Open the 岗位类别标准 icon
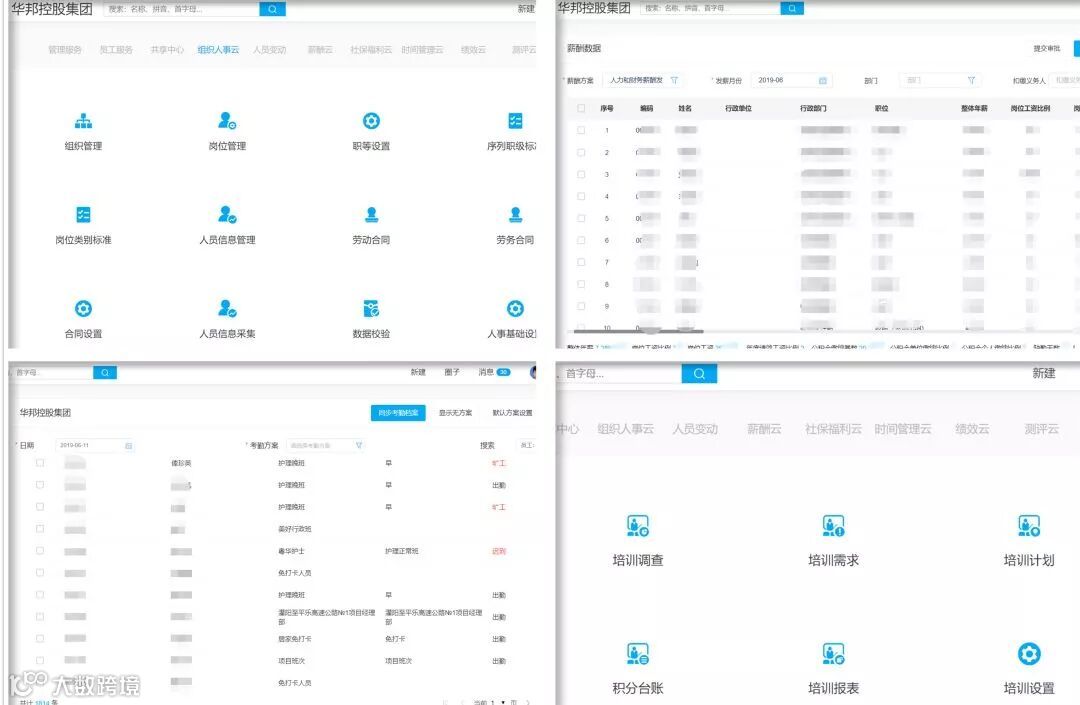Screen dimensions: 1080x705 click(83, 215)
